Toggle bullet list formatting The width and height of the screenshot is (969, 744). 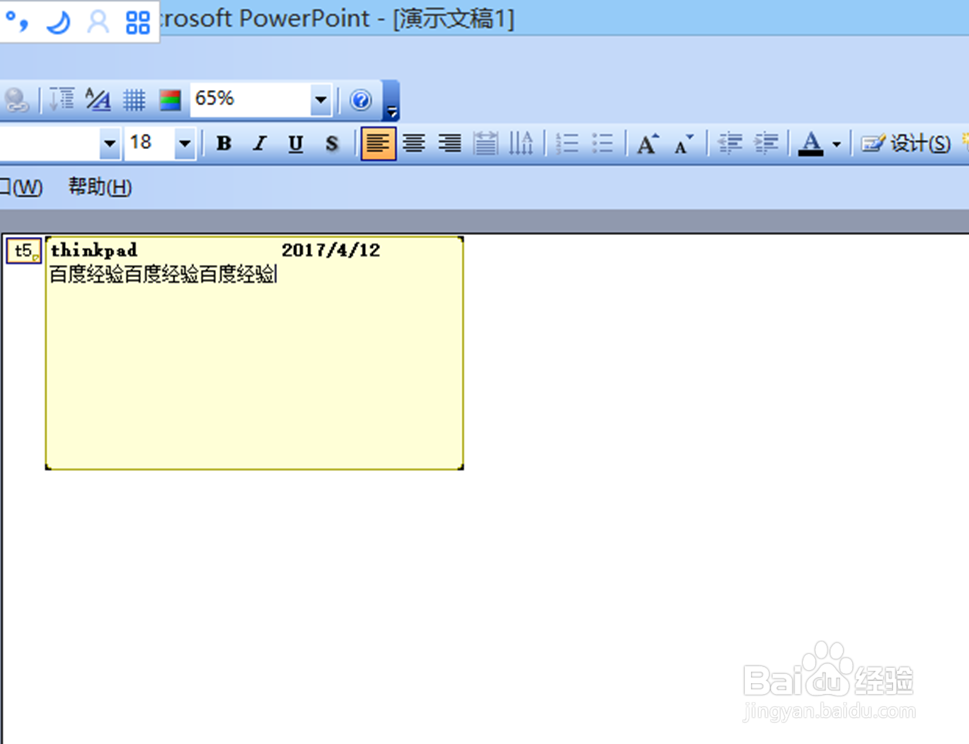click(x=603, y=143)
